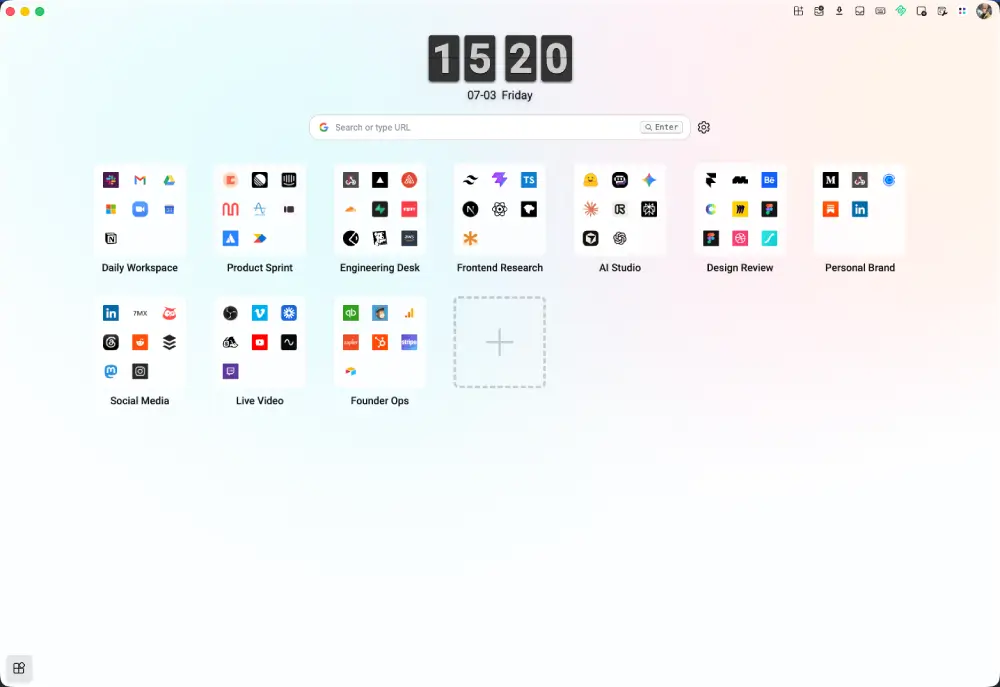Open the Vimeo shortcut icon
1000x687 pixels.
(260, 313)
